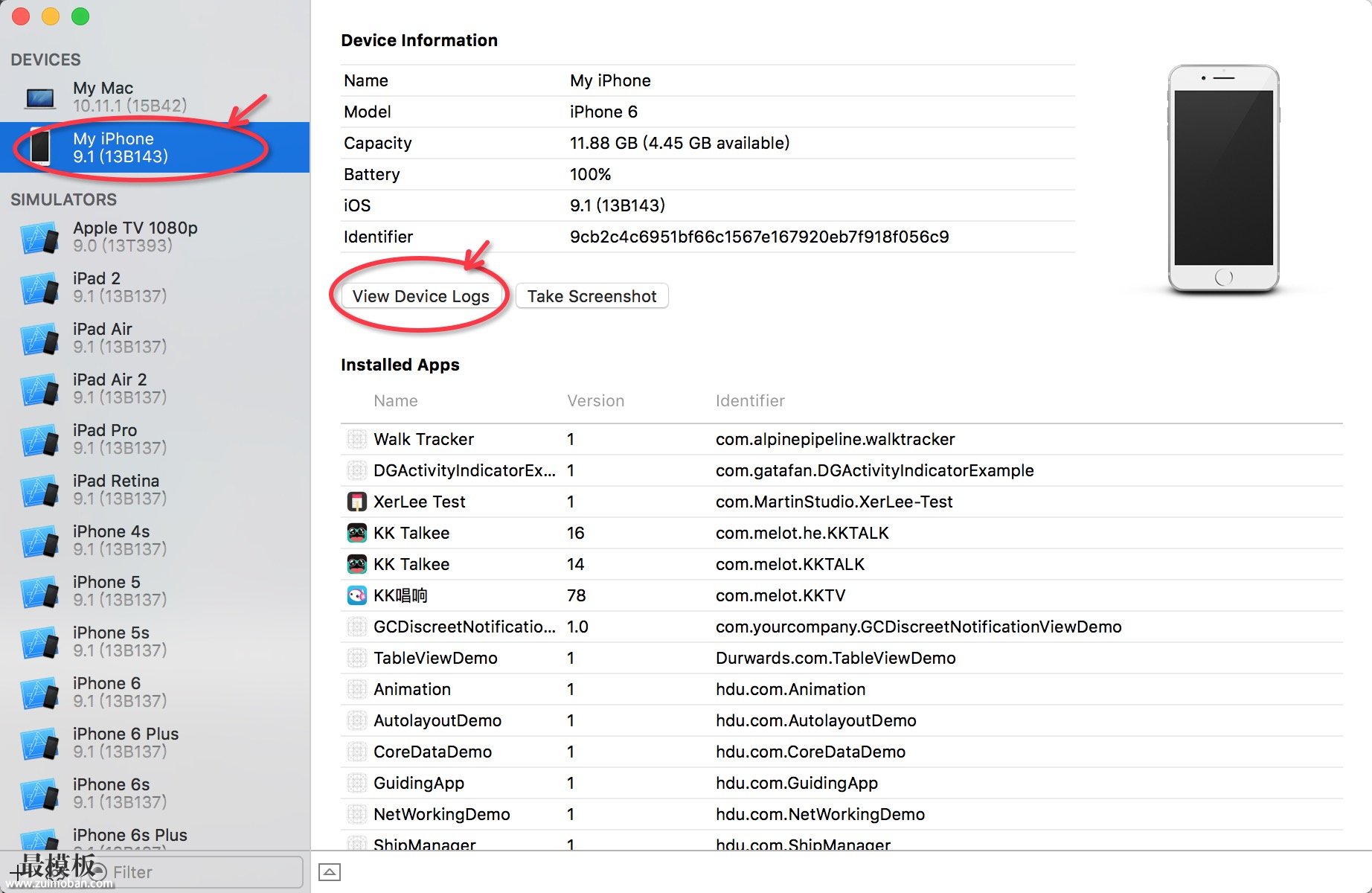Click the com.alpinepipeline.walktracker identifier
The width and height of the screenshot is (1372, 893).
point(835,439)
